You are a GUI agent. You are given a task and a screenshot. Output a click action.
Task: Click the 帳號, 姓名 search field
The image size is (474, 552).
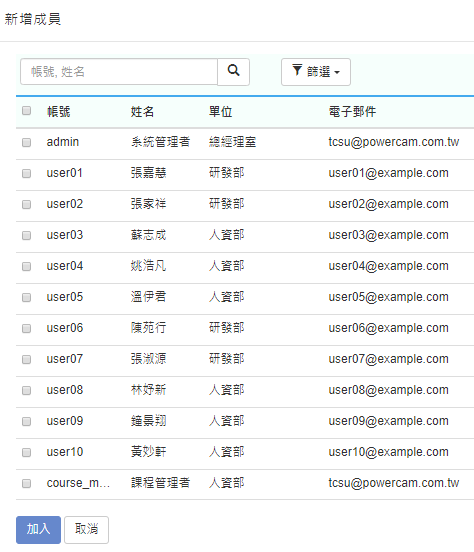pos(119,72)
